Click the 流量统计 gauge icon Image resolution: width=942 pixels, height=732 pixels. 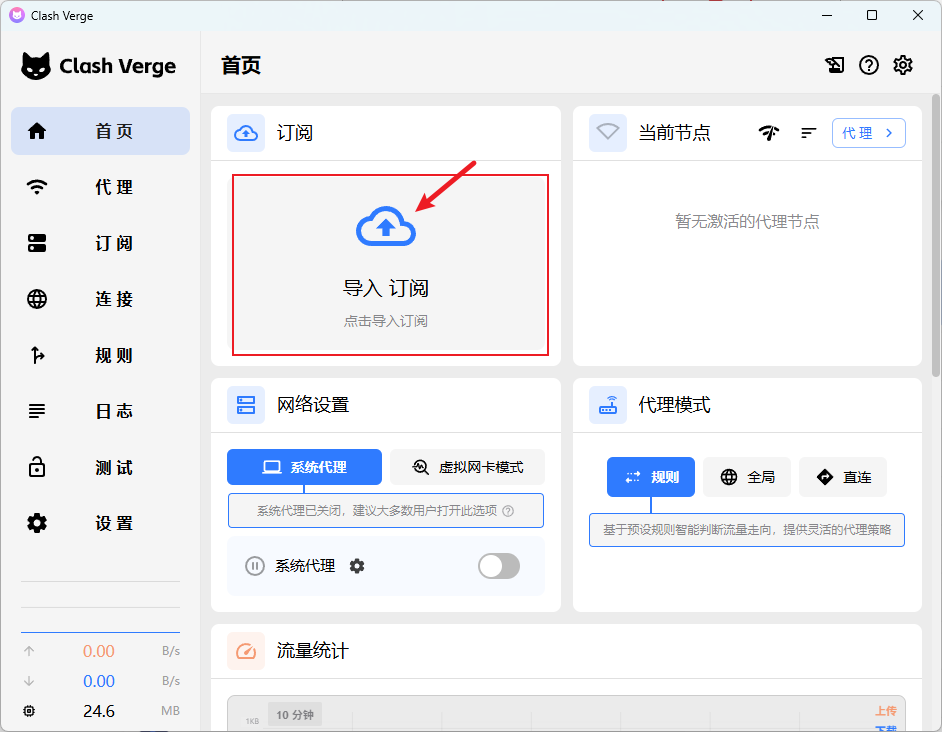click(x=246, y=651)
